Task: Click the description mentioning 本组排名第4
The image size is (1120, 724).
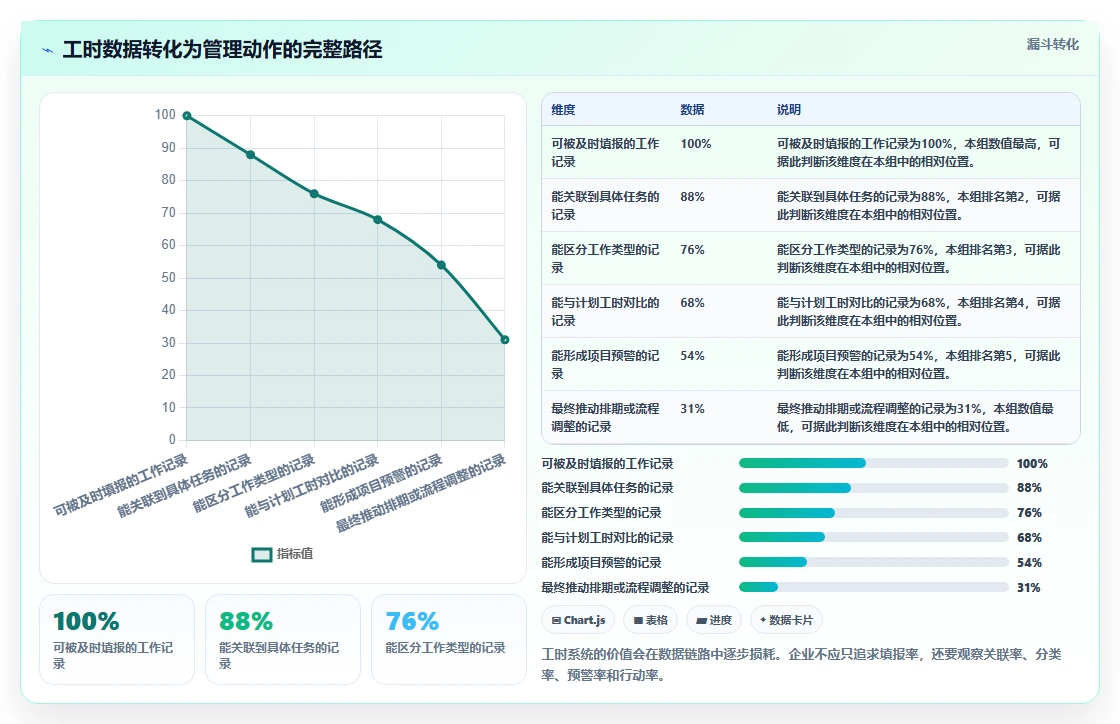Action: click(919, 311)
